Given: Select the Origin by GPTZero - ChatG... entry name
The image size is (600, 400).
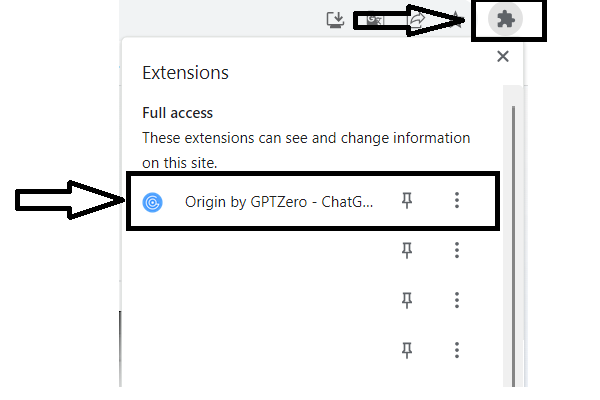Looking at the screenshot, I should pos(278,202).
